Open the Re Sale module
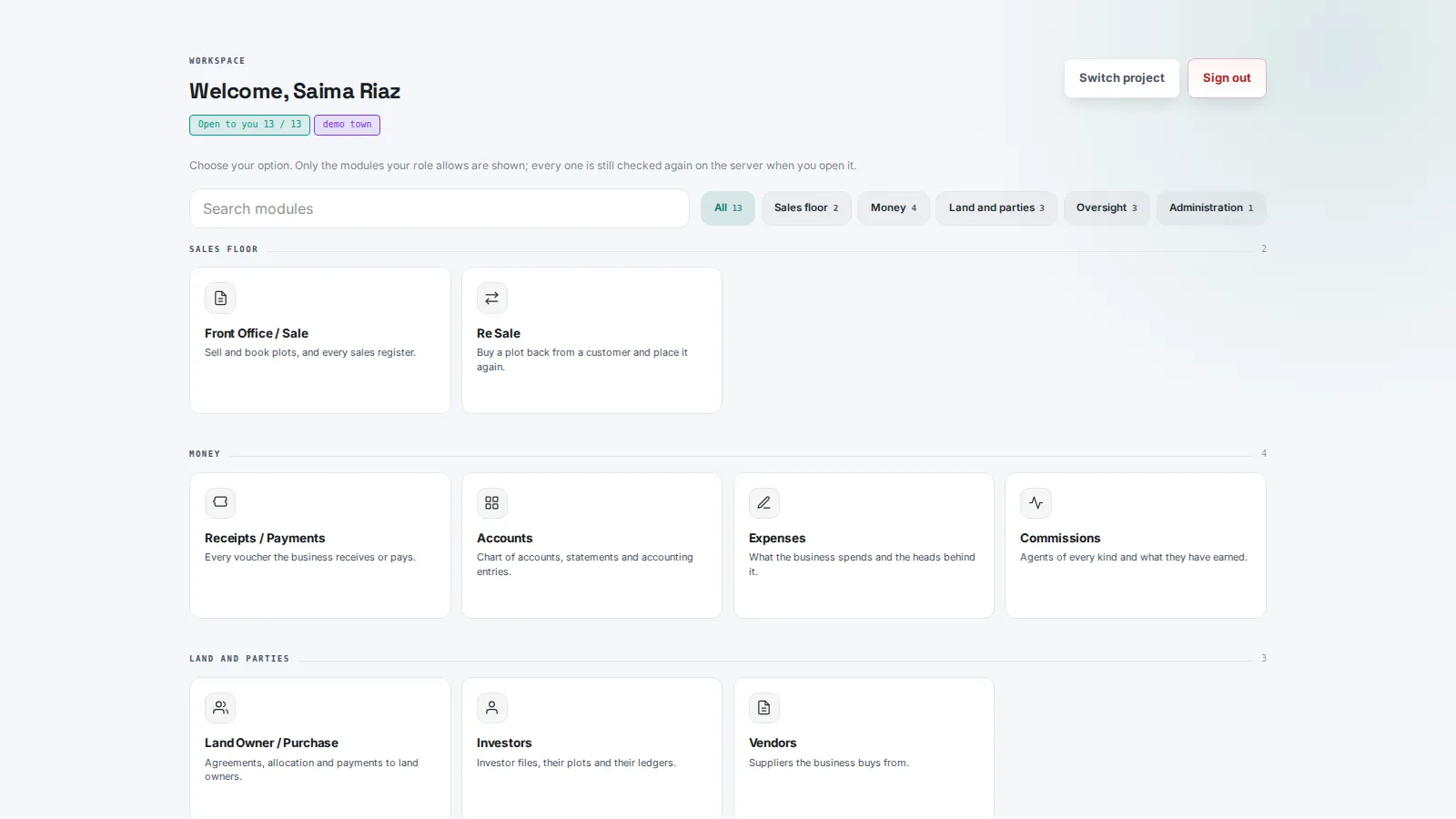 tap(591, 340)
